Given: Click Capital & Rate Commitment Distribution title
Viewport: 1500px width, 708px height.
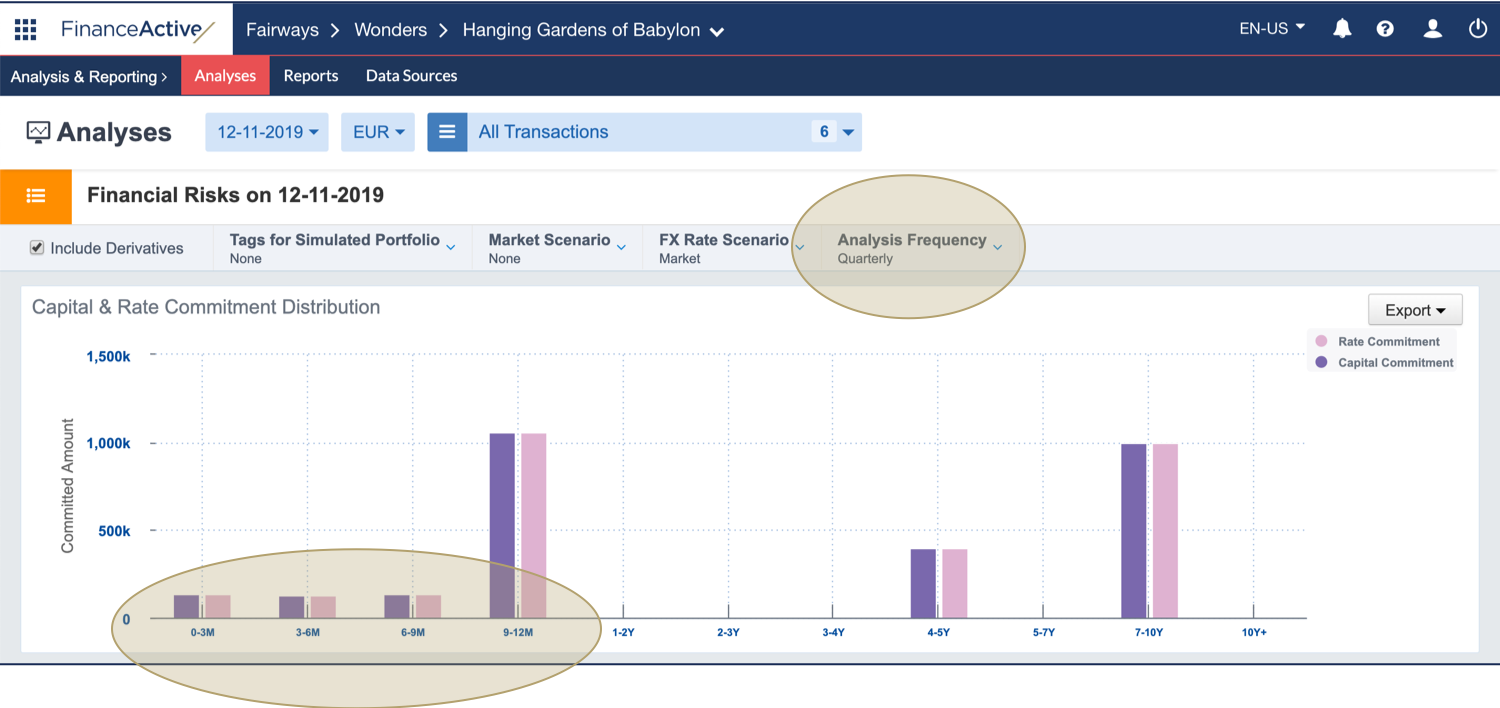Looking at the screenshot, I should click(206, 308).
